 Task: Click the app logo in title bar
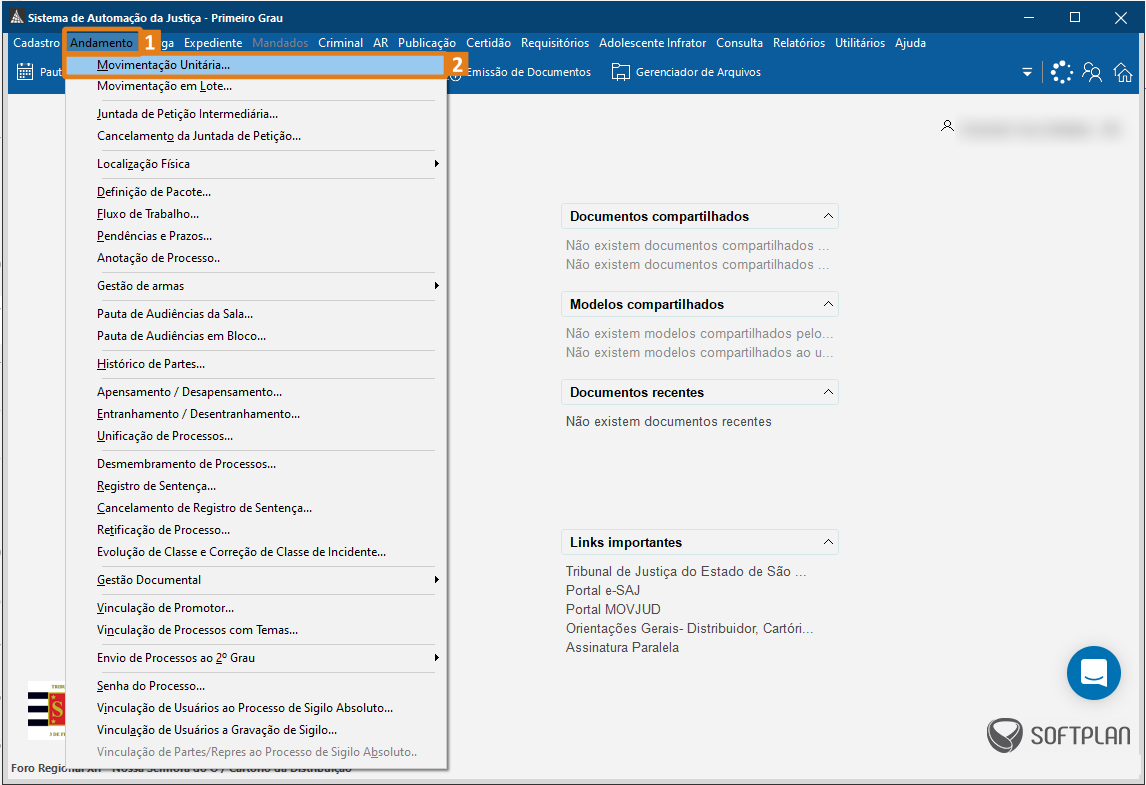(x=17, y=17)
